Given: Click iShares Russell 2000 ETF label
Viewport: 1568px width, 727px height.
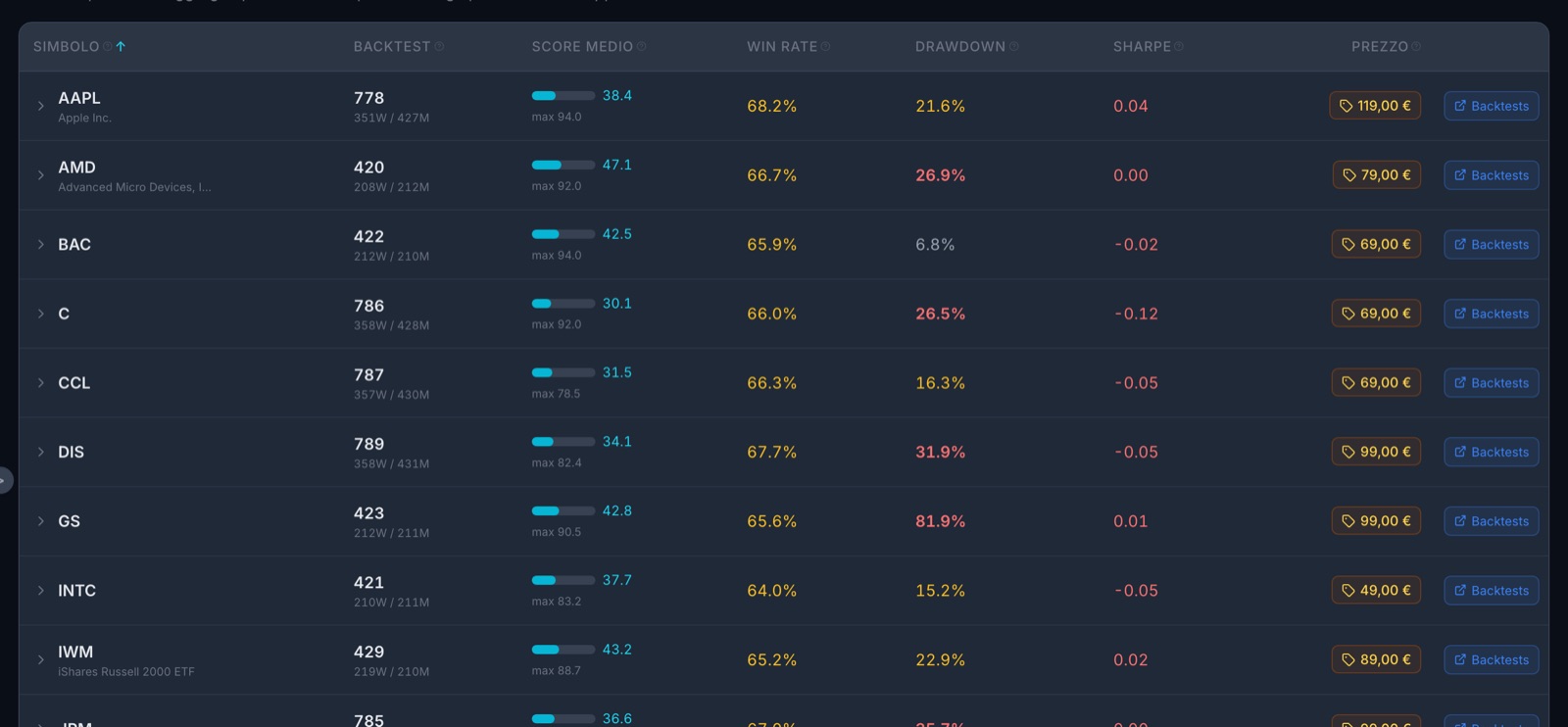Looking at the screenshot, I should pyautogui.click(x=126, y=672).
